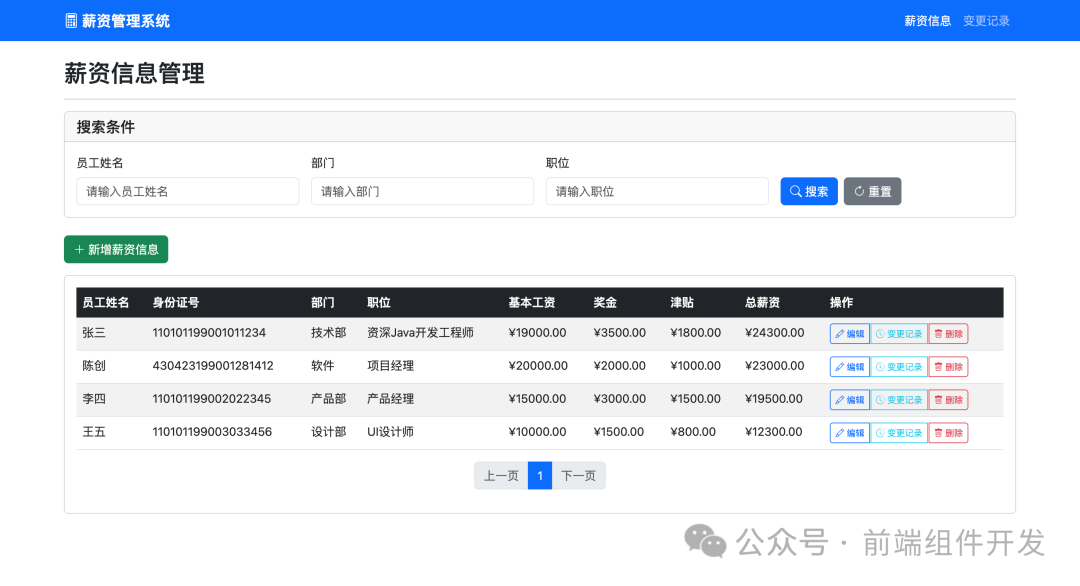This screenshot has height=586, width=1080.
Task: Click the 总薪资 column header
Action: pyautogui.click(x=762, y=302)
